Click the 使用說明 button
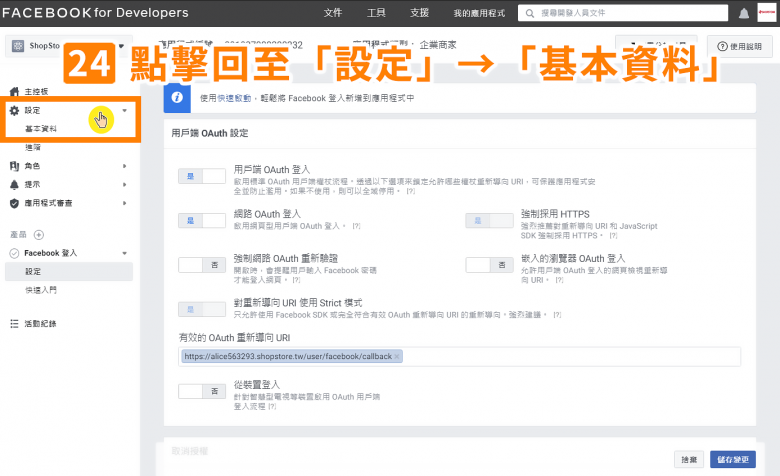The height and width of the screenshot is (476, 780). pos(740,46)
